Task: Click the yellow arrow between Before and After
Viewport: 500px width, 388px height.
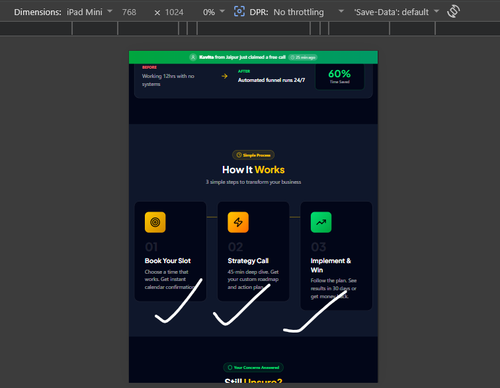Action: click(224, 76)
